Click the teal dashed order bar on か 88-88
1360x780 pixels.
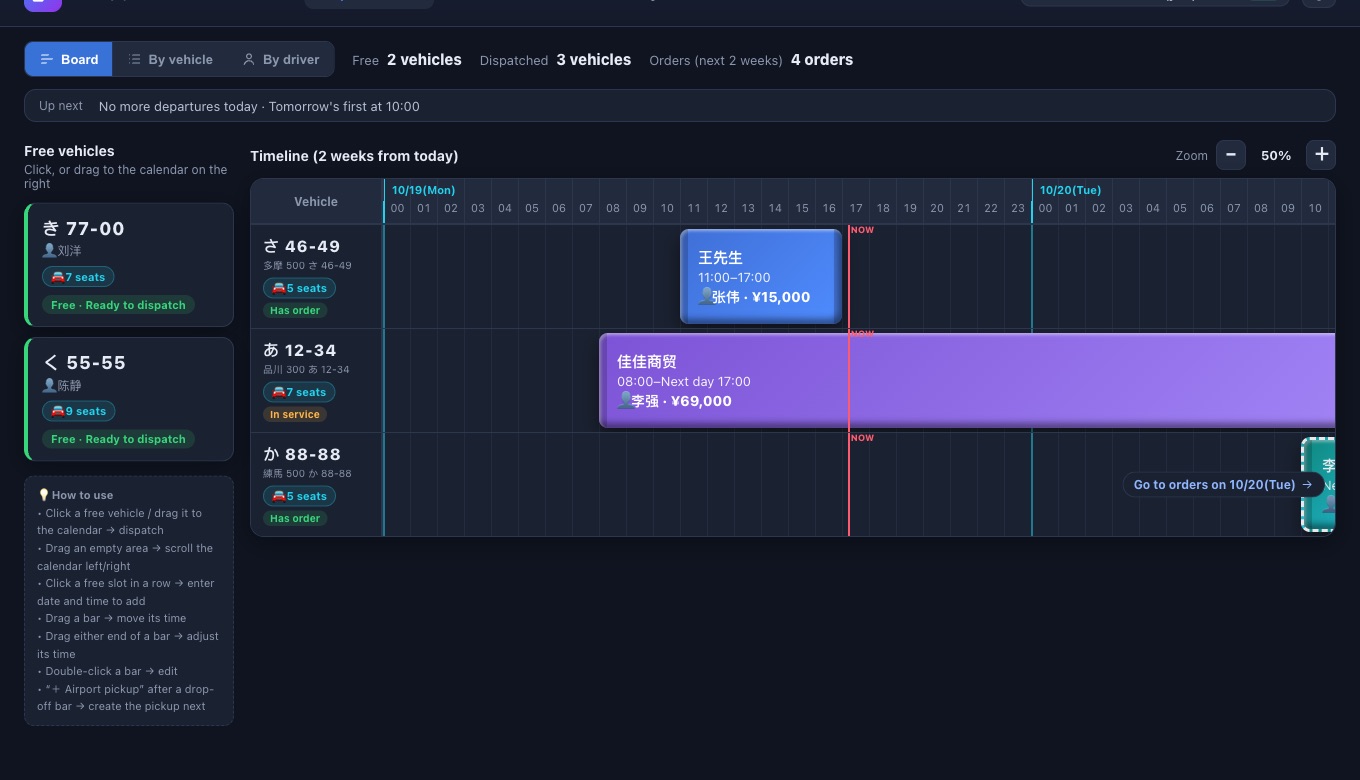tap(1318, 484)
